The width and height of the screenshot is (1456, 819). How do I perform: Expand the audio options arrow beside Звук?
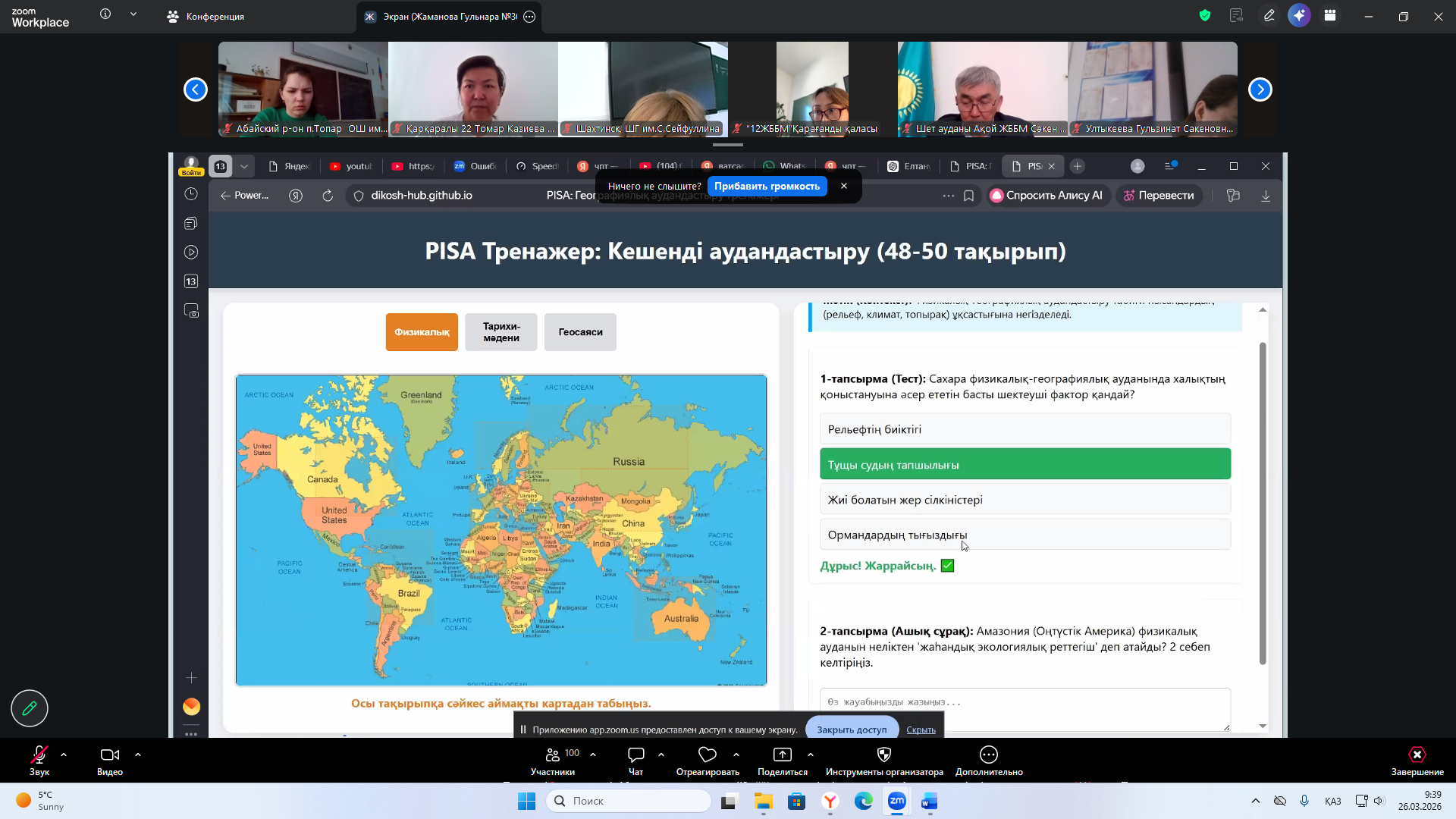(64, 755)
